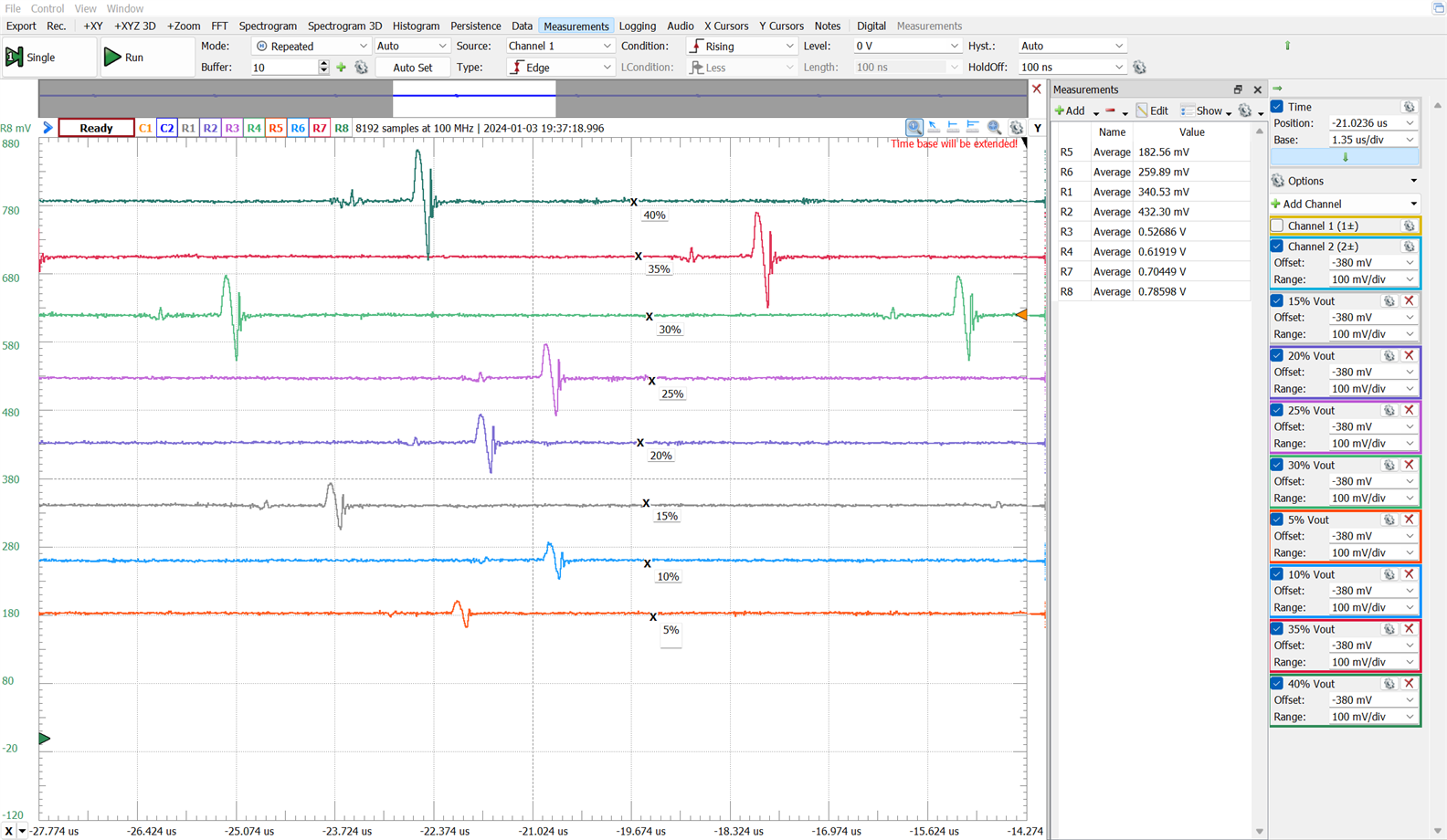Open the trigger Type dropdown showing Edge
The width and height of the screenshot is (1447, 840).
[x=560, y=68]
